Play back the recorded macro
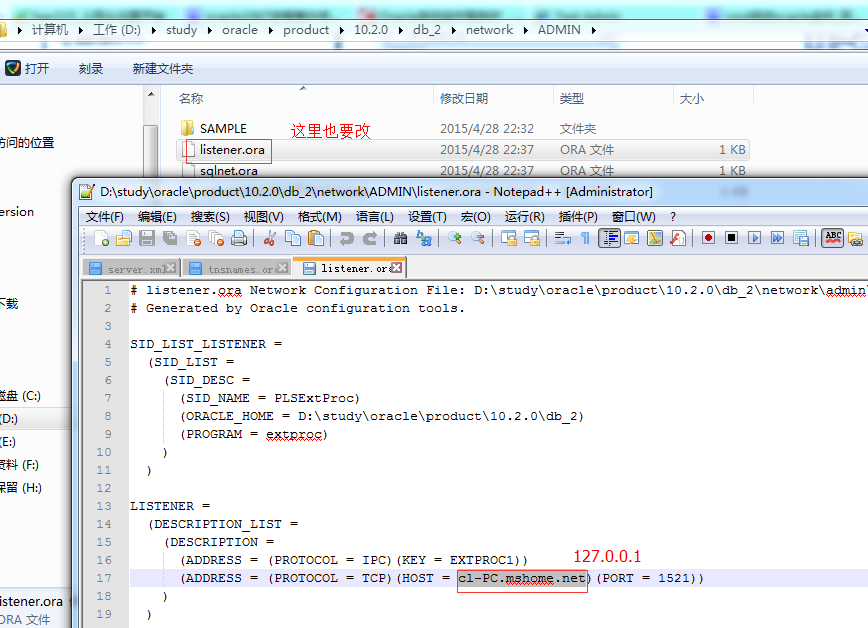Screen dimensions: 868x628 (754, 238)
